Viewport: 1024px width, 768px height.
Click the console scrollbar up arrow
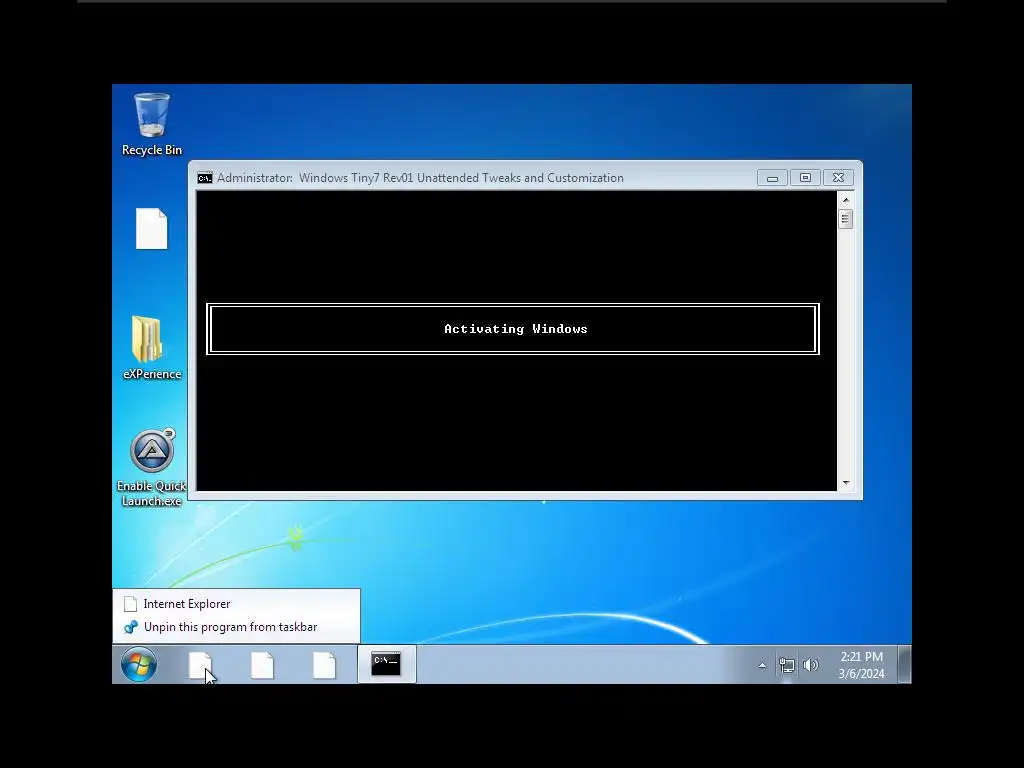846,200
